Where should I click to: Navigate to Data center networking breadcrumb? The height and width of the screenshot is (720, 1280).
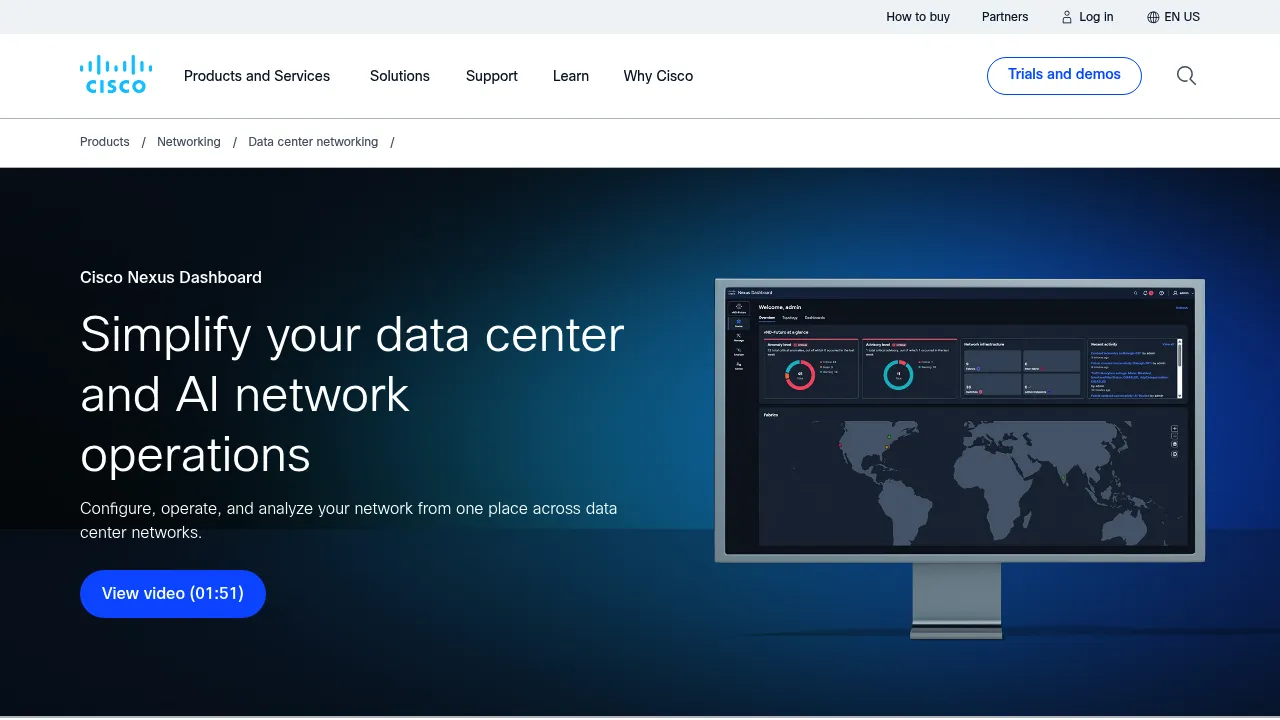(313, 142)
